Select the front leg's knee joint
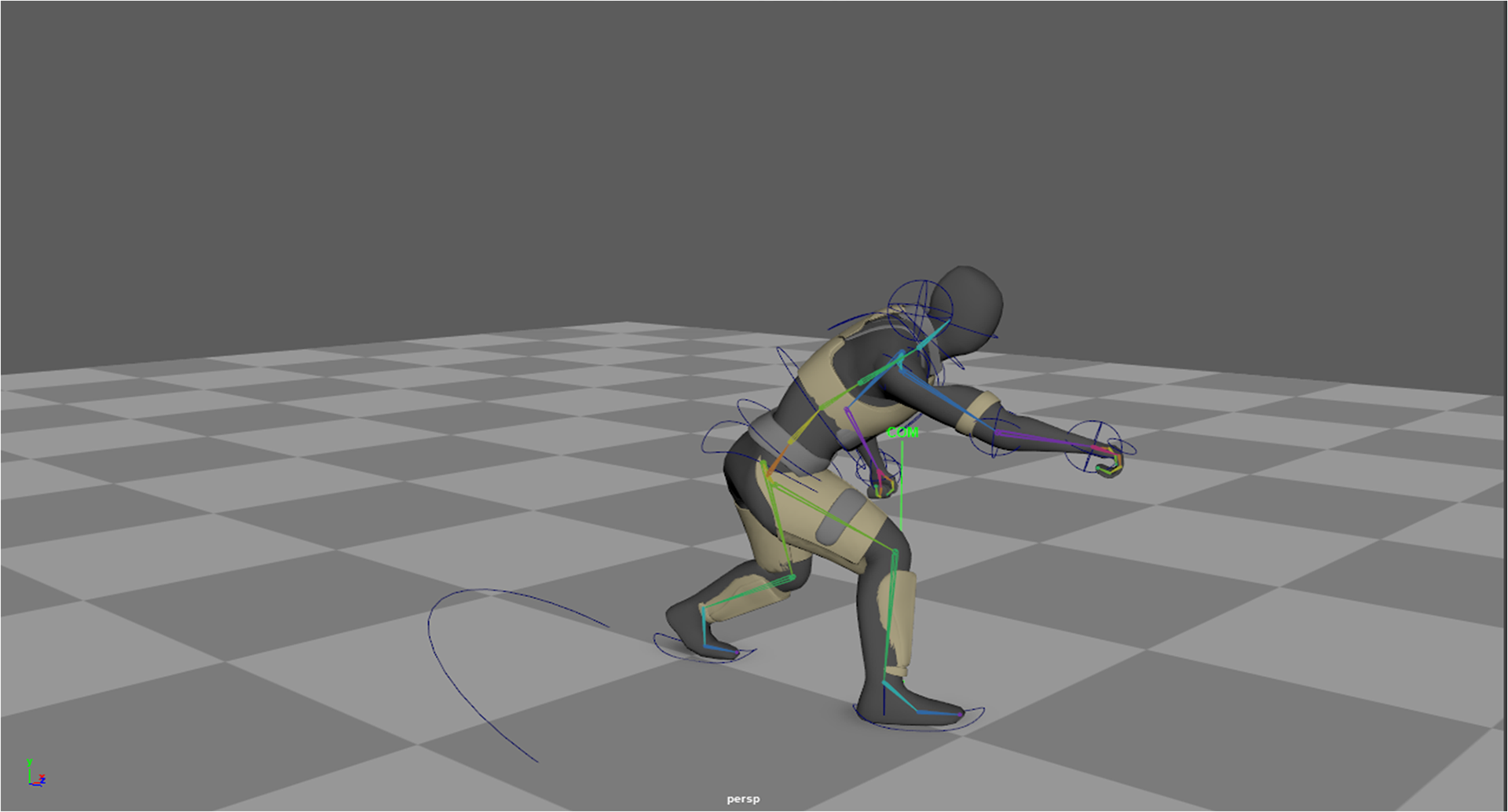The height and width of the screenshot is (812, 1508). point(894,552)
